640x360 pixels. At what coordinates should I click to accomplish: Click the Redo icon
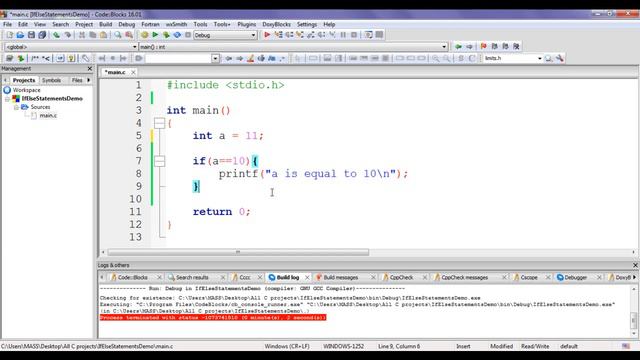[67, 35]
